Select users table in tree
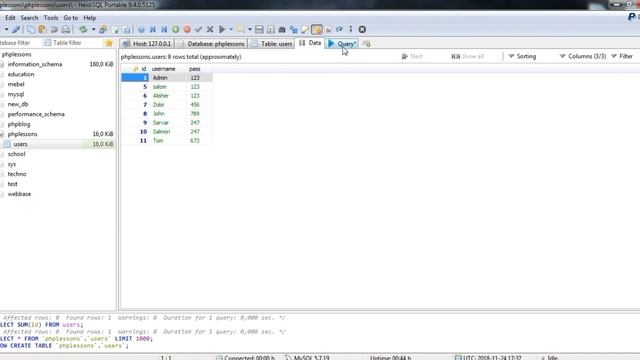The image size is (640, 360). [x=20, y=144]
